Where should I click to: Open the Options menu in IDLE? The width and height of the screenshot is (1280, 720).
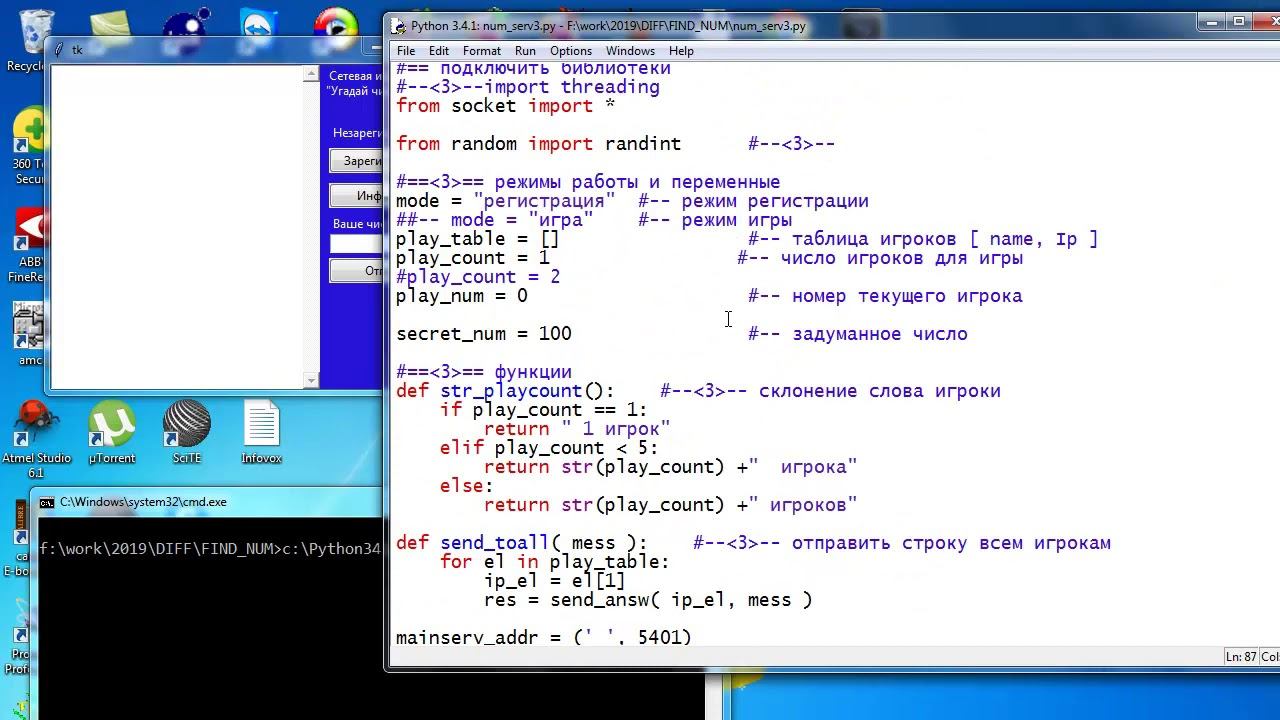point(571,51)
